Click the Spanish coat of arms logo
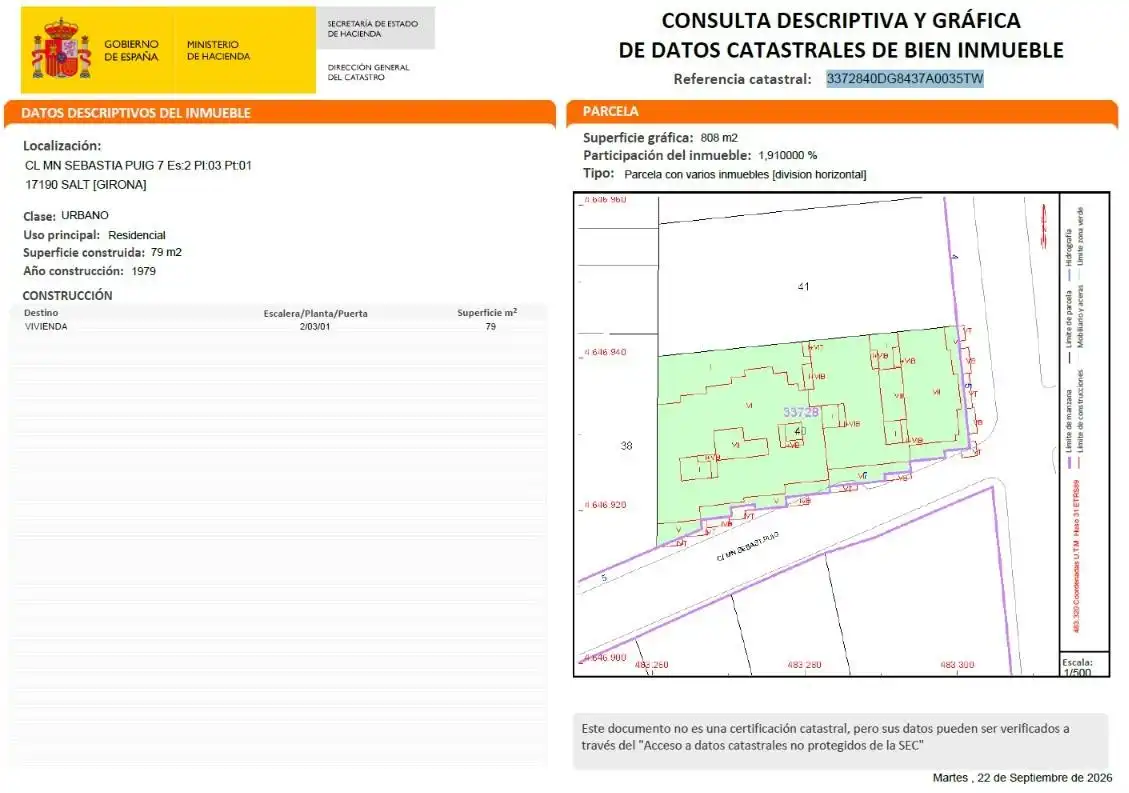 (60, 49)
